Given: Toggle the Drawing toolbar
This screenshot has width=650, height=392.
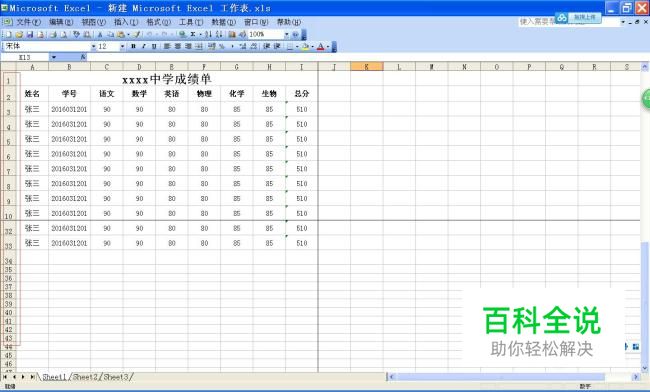Looking at the screenshot, I should [x=243, y=34].
